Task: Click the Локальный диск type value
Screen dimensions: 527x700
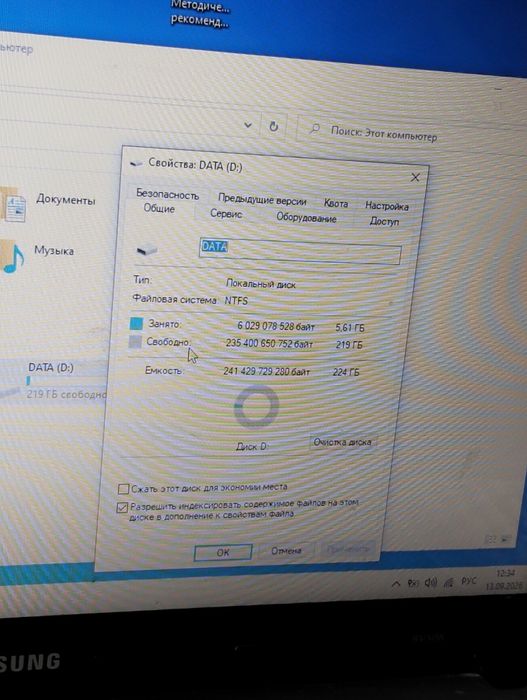Action: 260,284
